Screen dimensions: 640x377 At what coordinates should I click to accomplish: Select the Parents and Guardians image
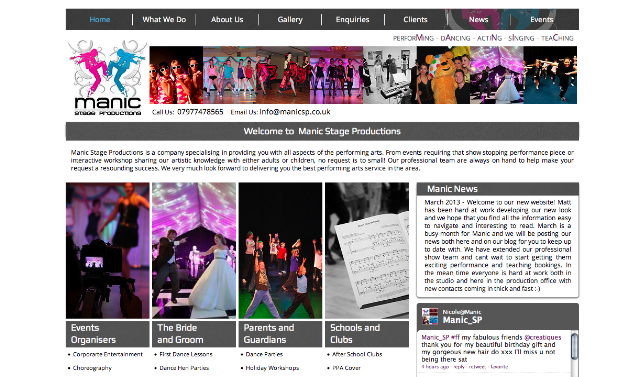(280, 251)
